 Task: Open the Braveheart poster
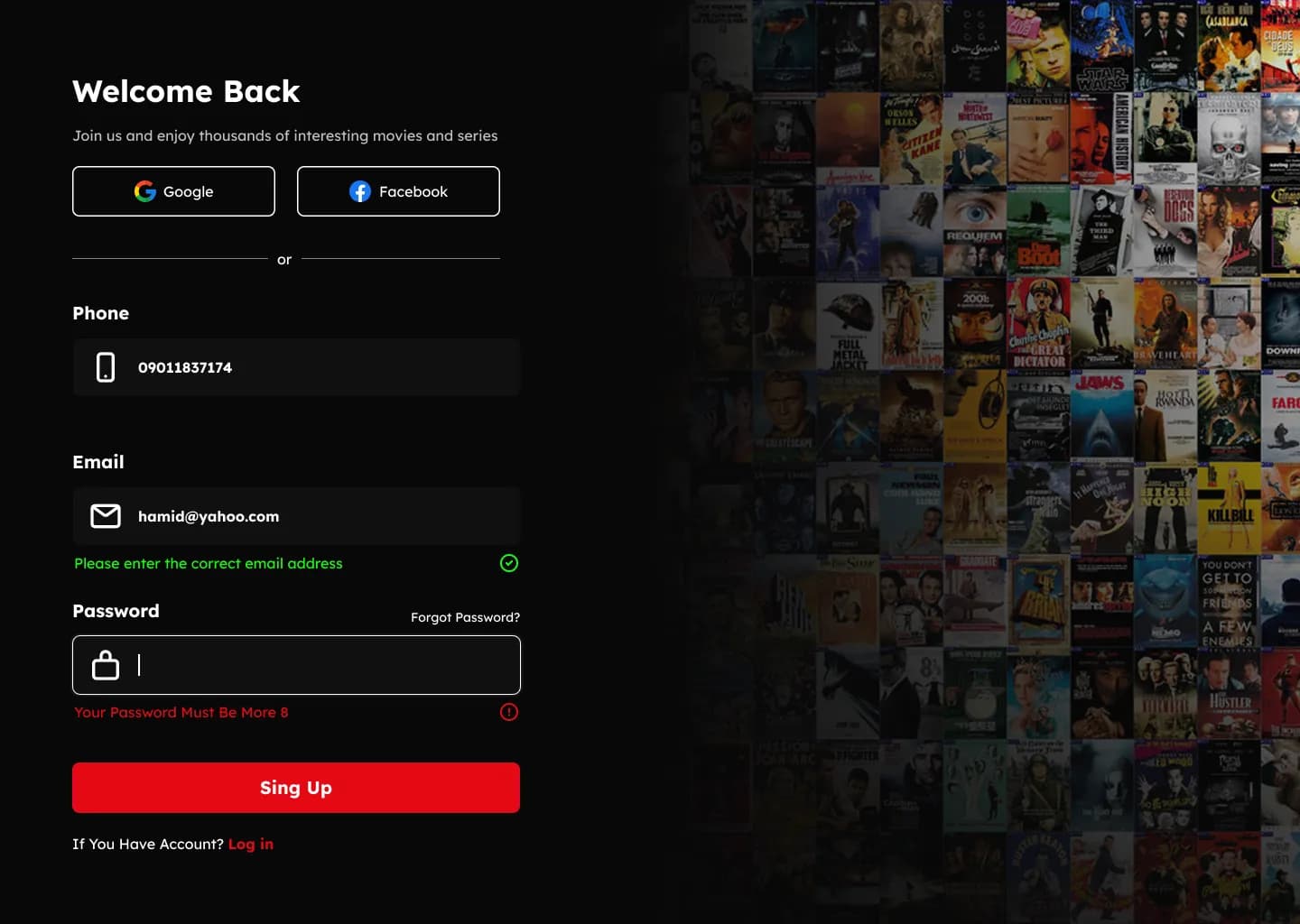click(1165, 324)
